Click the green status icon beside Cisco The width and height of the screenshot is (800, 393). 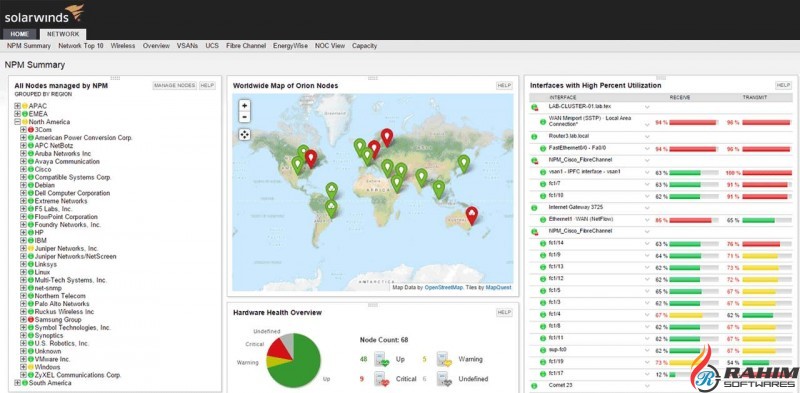pyautogui.click(x=31, y=169)
